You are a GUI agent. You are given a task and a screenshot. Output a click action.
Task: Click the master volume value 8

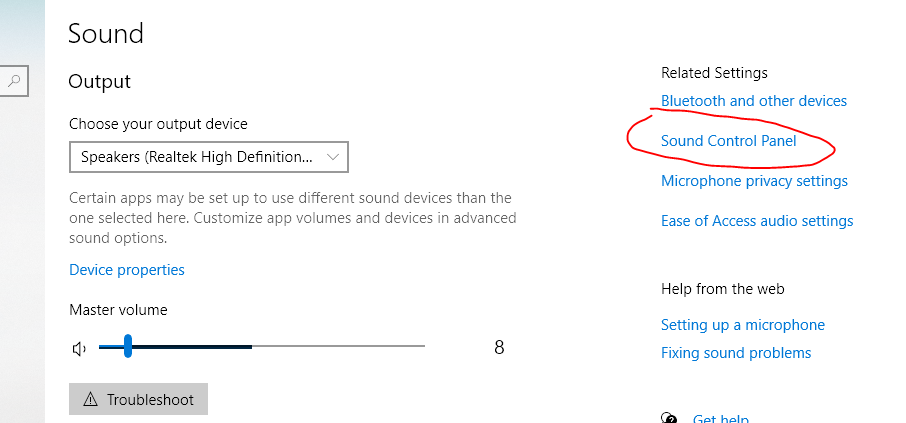pos(499,348)
